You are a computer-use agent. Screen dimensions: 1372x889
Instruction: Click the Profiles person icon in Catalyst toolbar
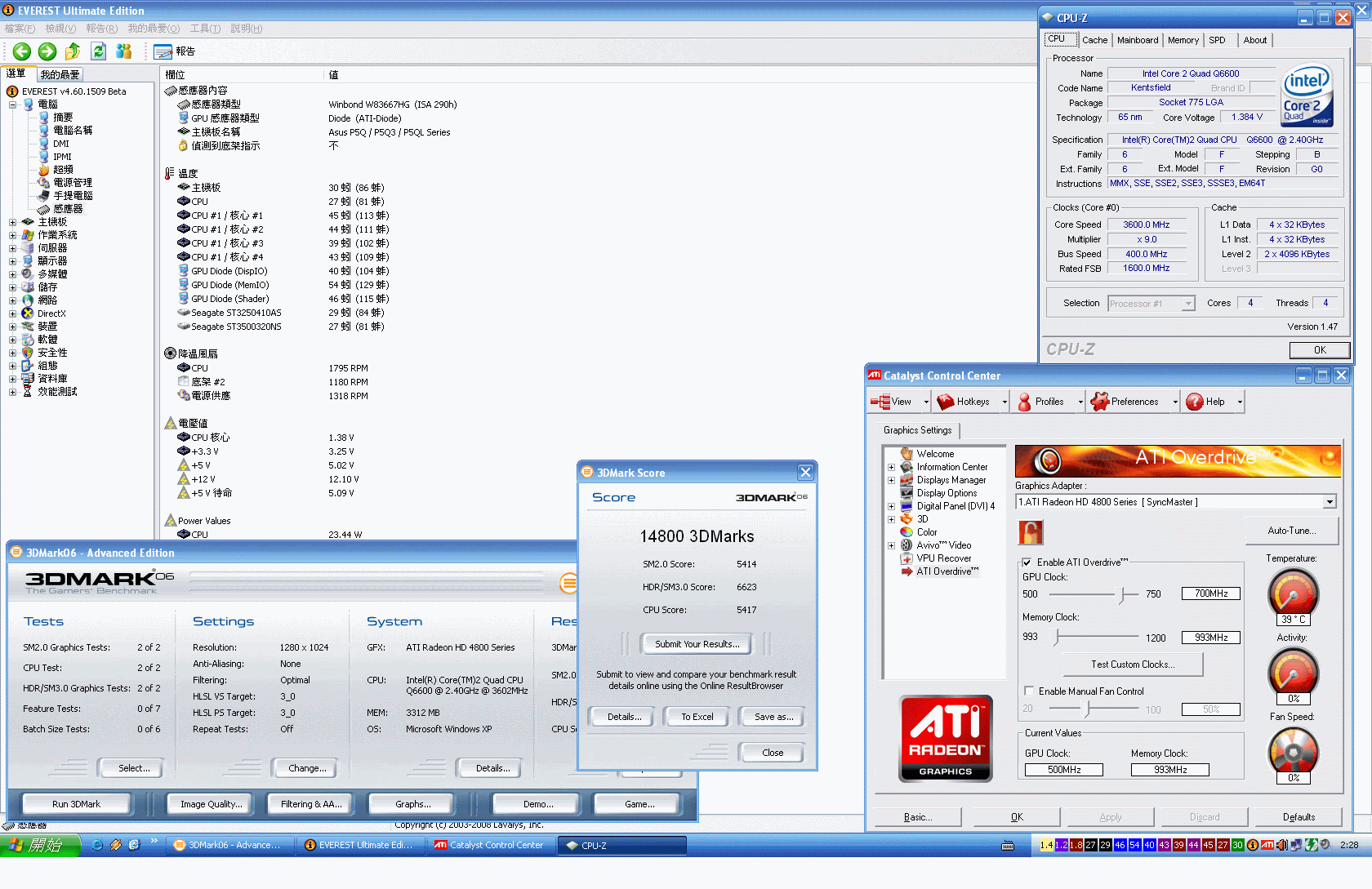(1024, 402)
